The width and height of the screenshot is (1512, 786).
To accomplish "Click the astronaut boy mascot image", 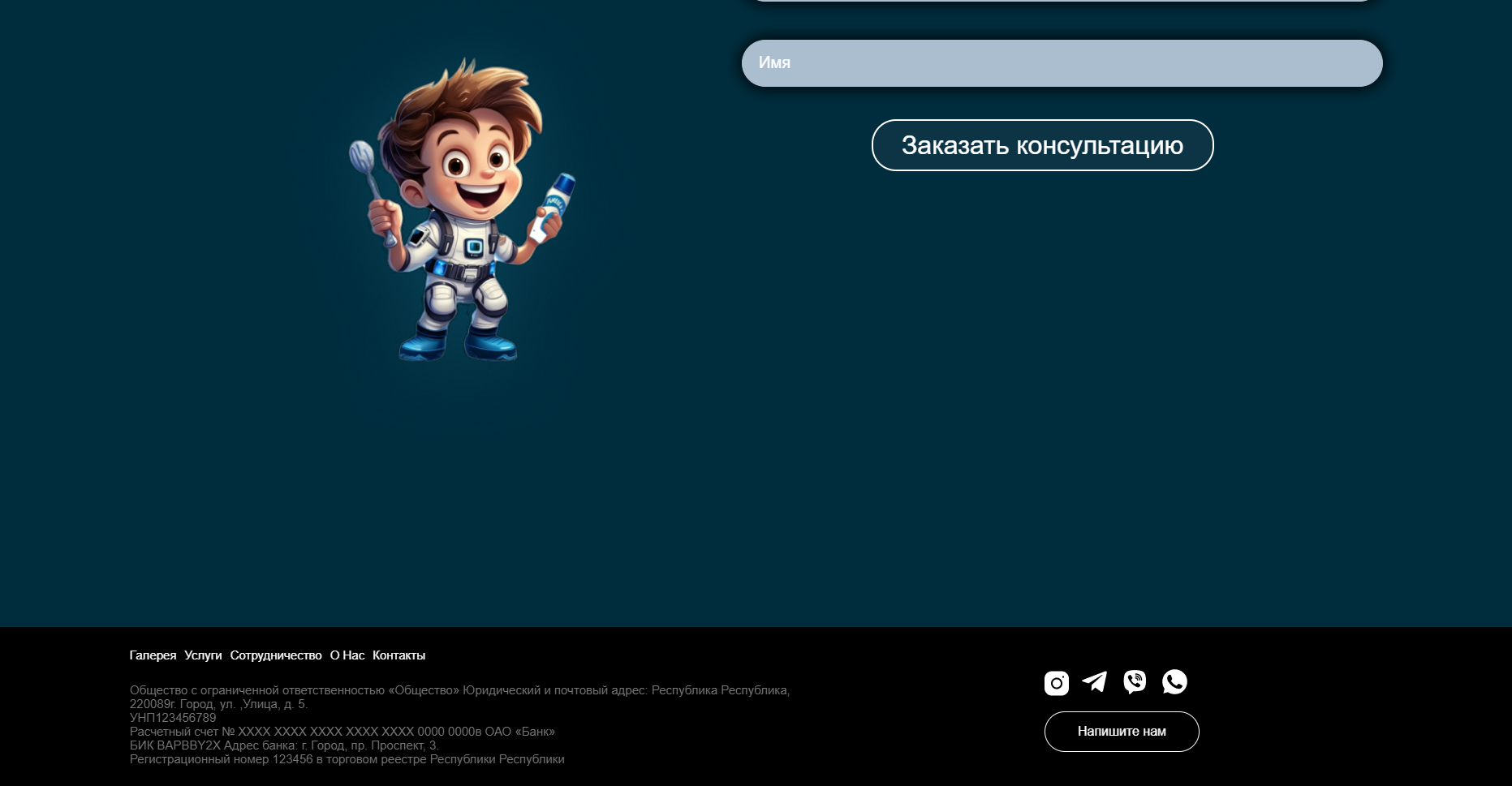I will (461, 209).
